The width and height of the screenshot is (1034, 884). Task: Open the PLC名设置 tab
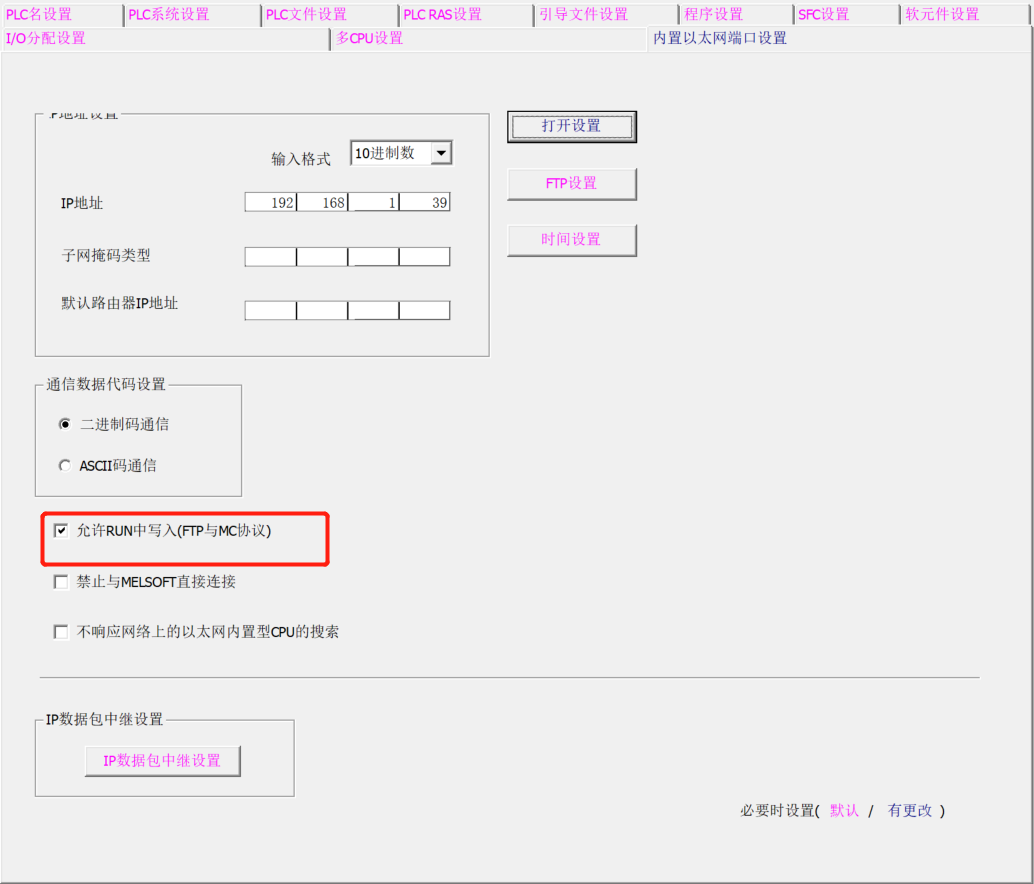pyautogui.click(x=40, y=14)
